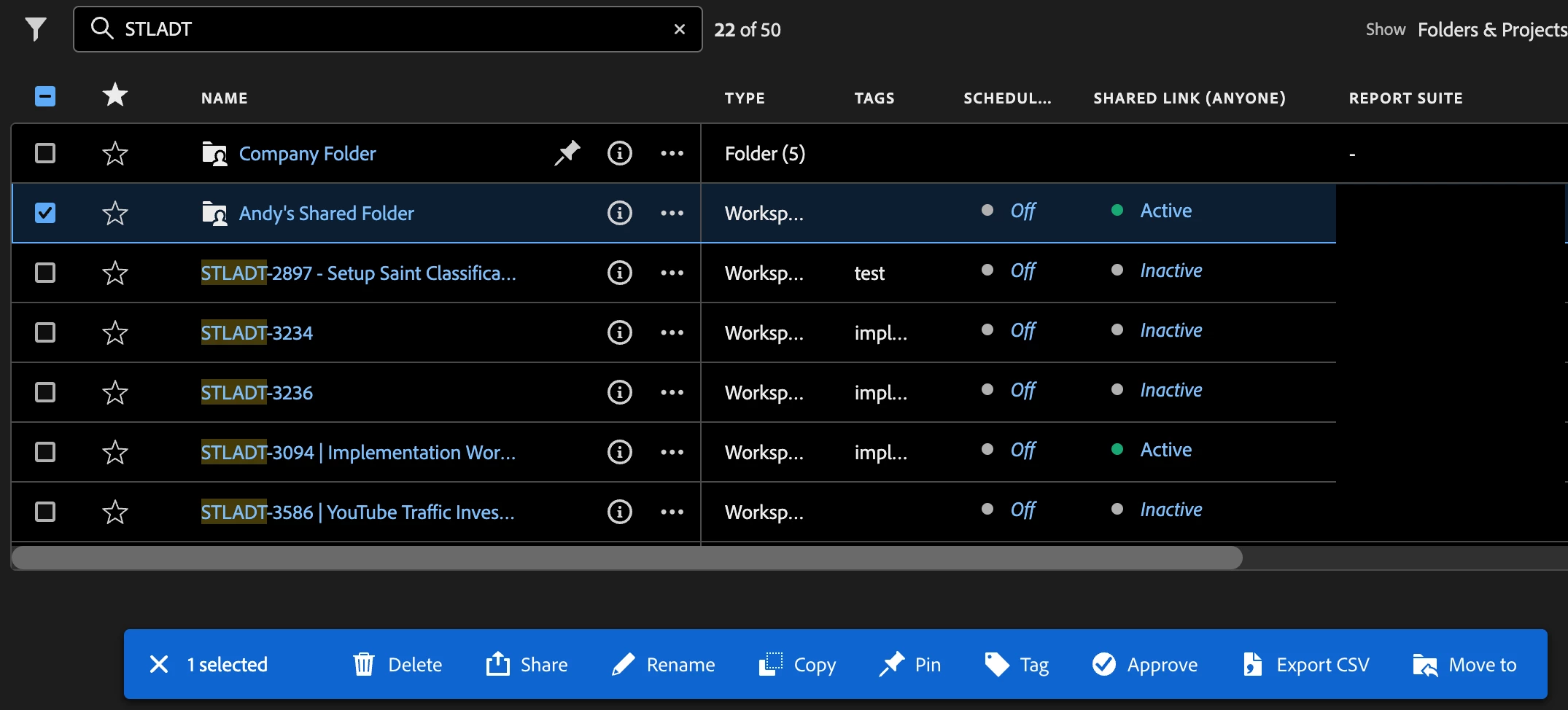This screenshot has height=710, width=1568.
Task: Star the STLADT-3234 project
Action: [115, 332]
